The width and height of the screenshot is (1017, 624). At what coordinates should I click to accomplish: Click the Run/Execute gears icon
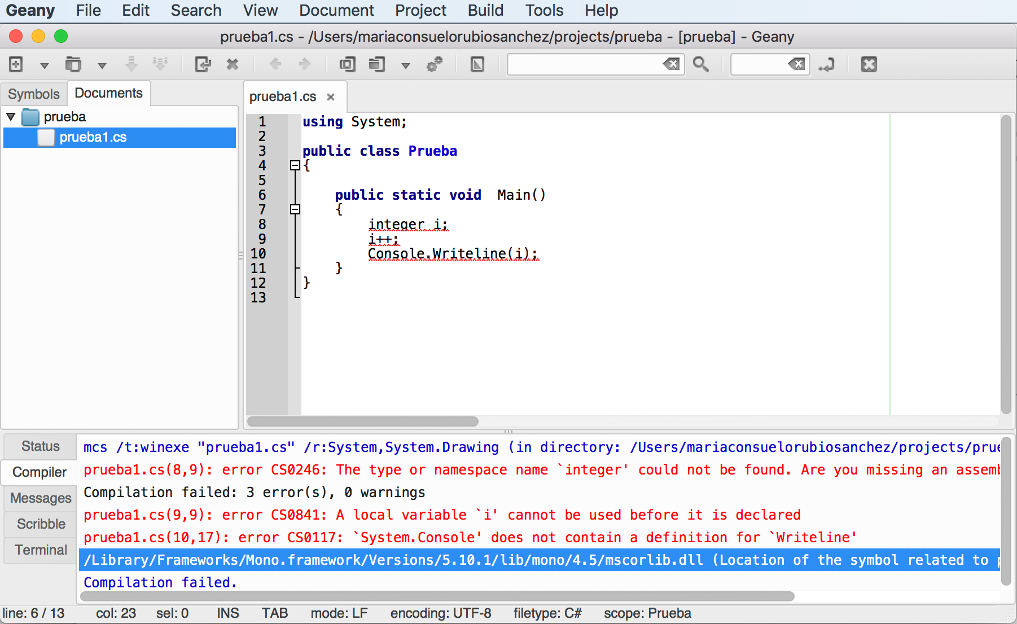[x=435, y=64]
